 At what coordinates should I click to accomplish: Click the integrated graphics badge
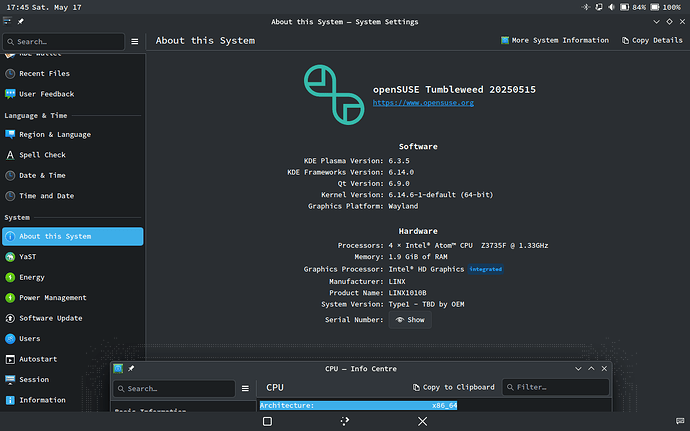[x=485, y=269]
